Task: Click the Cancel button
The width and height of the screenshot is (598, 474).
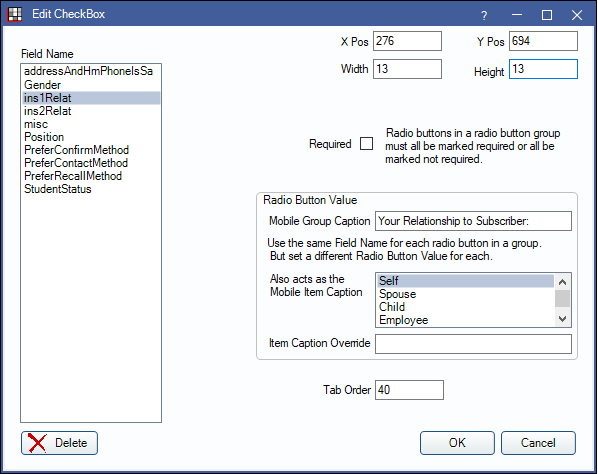Action: coord(538,443)
